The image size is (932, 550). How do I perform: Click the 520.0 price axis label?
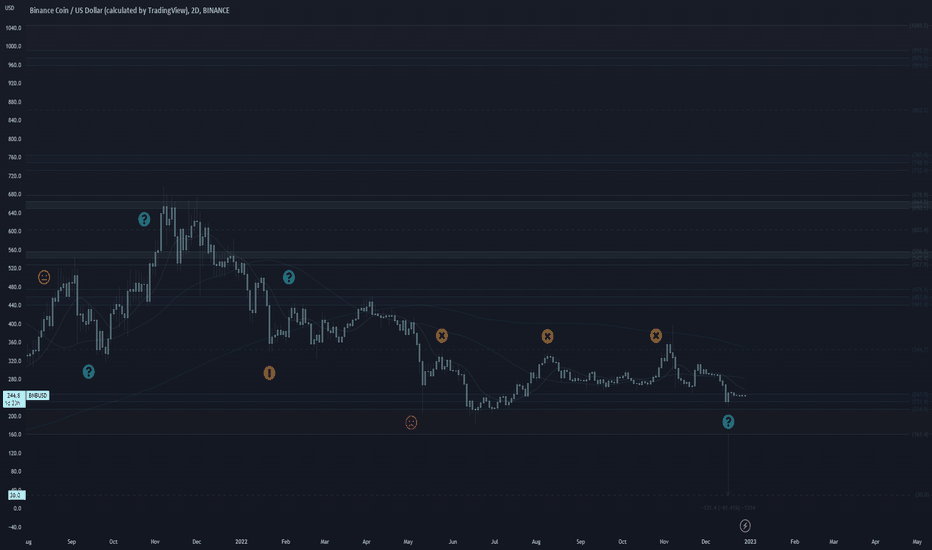(15, 268)
